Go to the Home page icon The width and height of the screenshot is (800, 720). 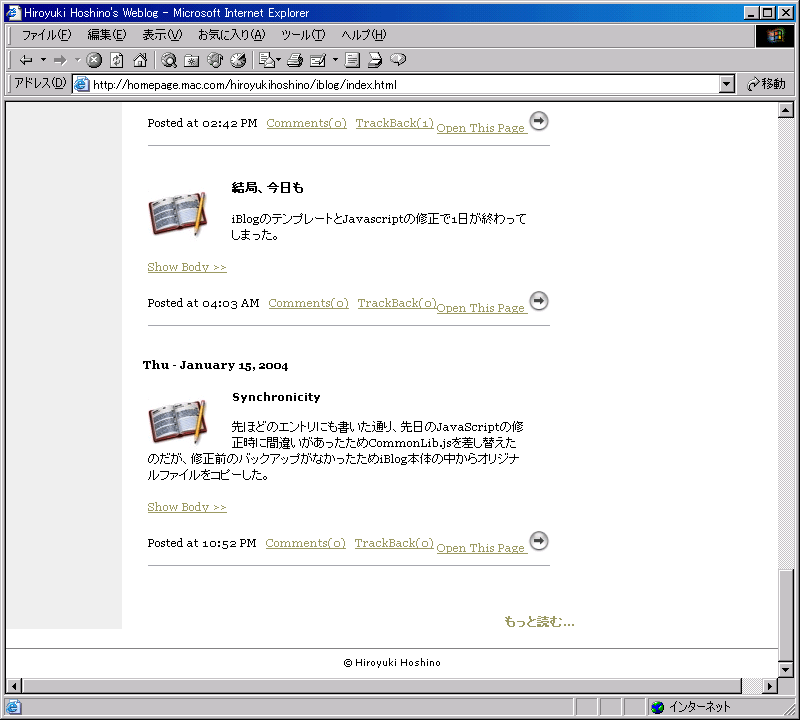pos(140,60)
